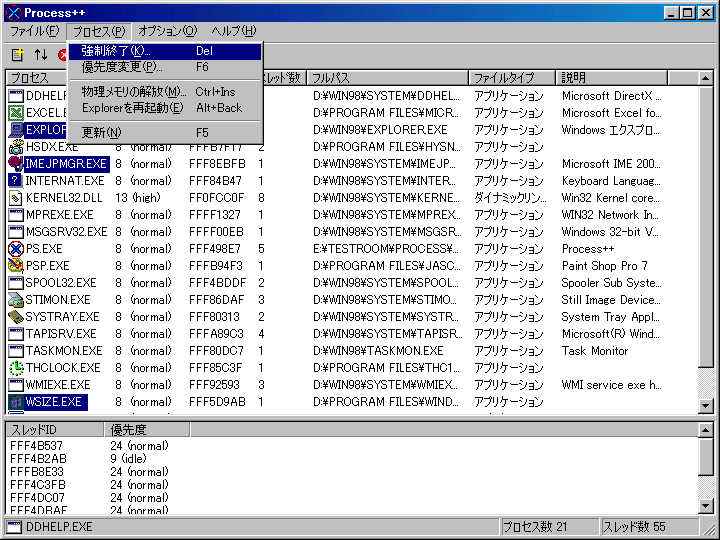This screenshot has width=720, height=540.
Task: Open the ヘルプ(H) menu
Action: (234, 31)
